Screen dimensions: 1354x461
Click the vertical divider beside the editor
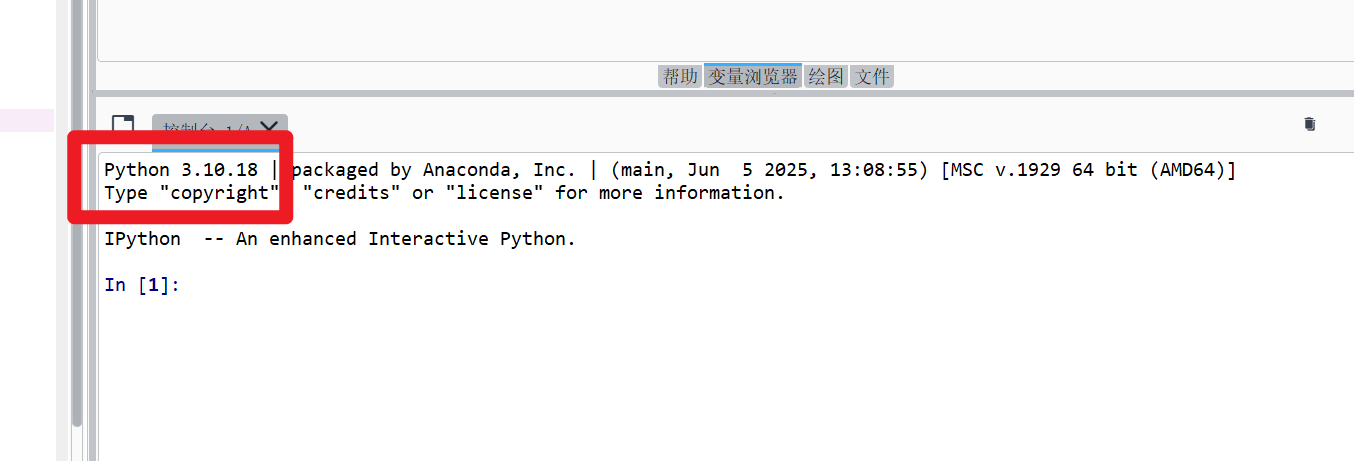click(x=91, y=230)
